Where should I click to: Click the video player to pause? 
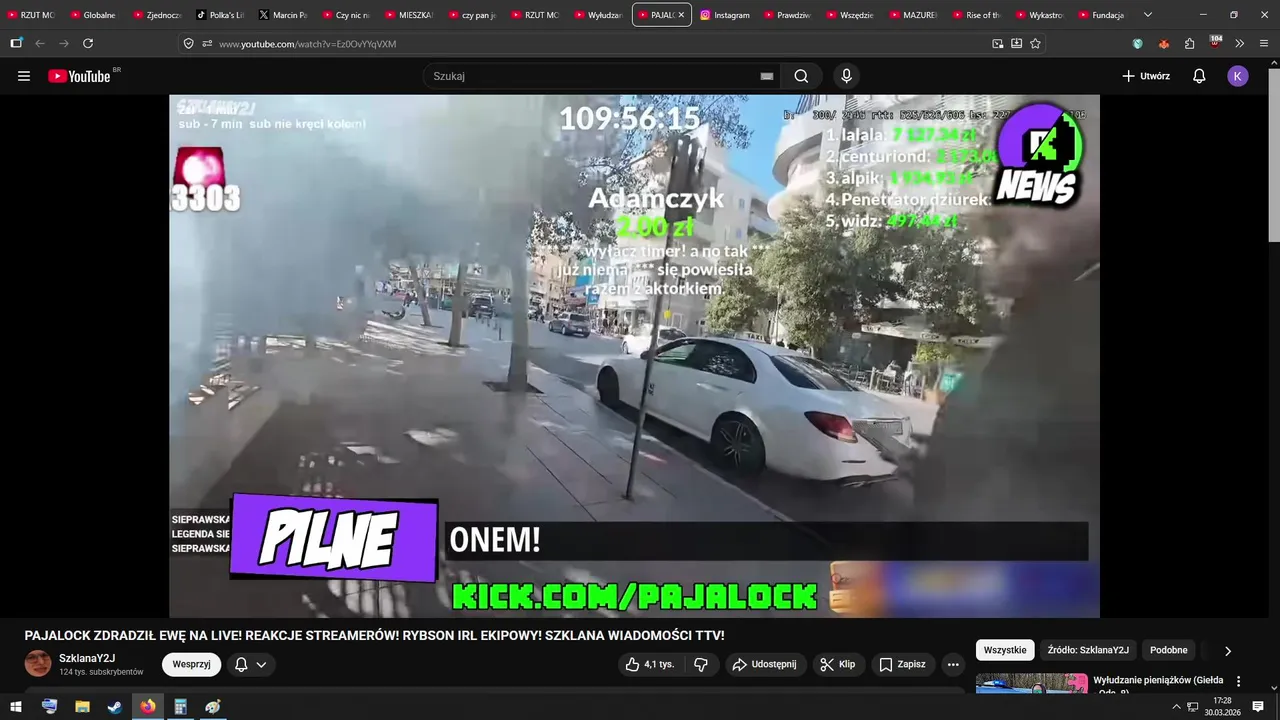click(x=634, y=356)
